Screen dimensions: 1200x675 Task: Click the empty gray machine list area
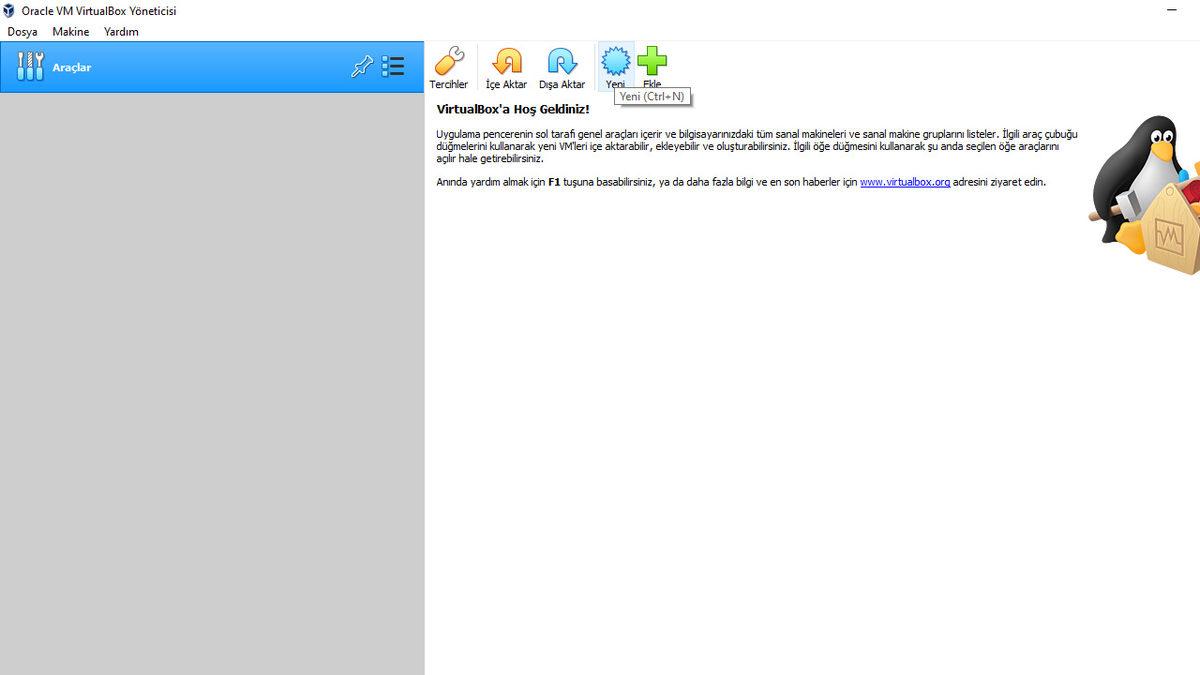click(x=212, y=380)
